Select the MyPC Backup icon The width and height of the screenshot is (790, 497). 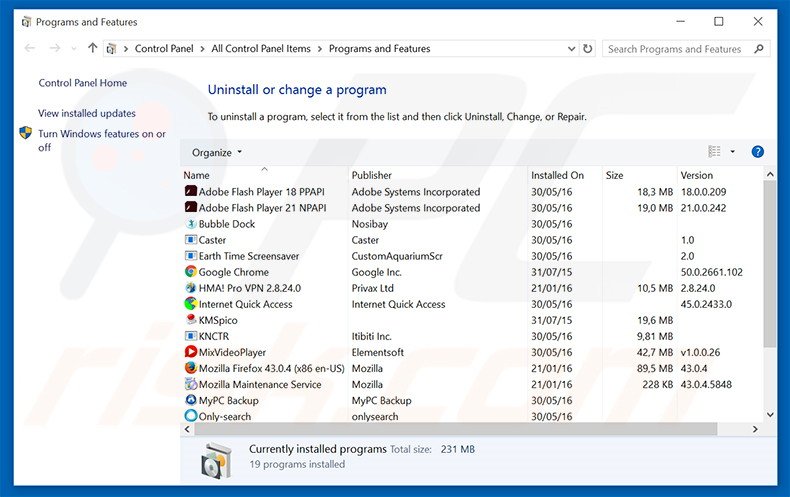pos(190,400)
